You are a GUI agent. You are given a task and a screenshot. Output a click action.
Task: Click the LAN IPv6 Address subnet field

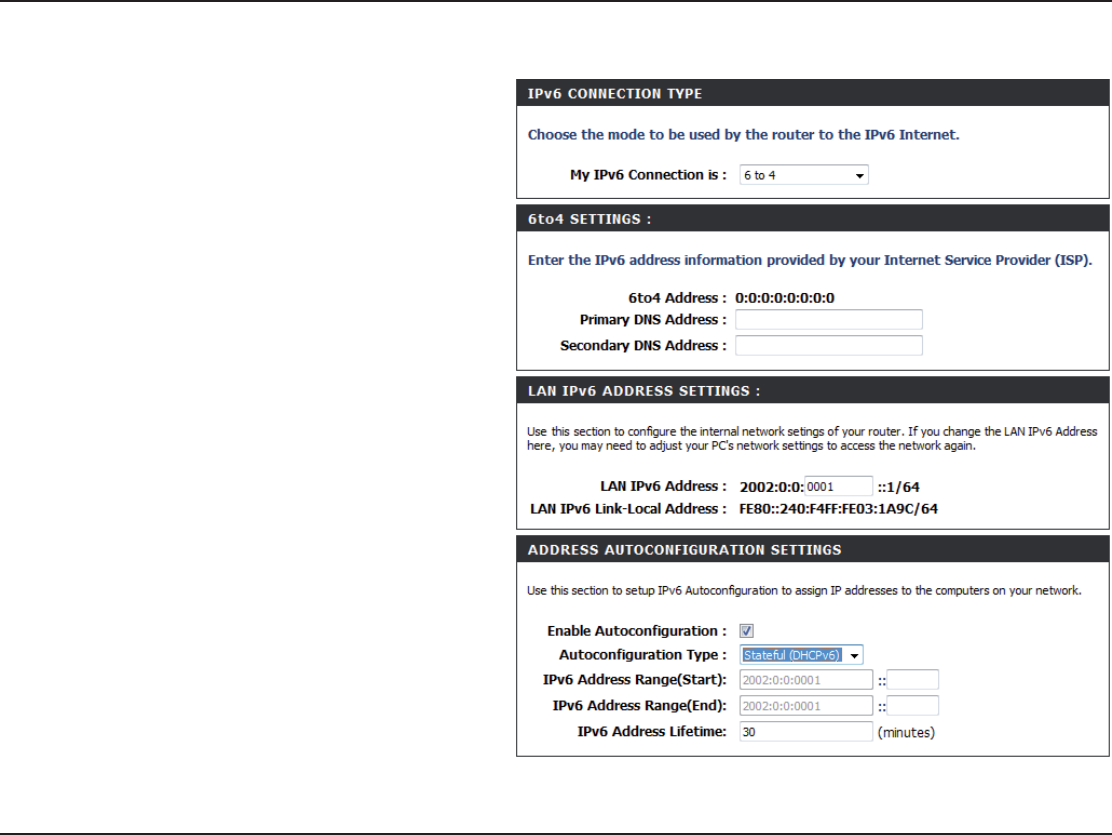838,487
